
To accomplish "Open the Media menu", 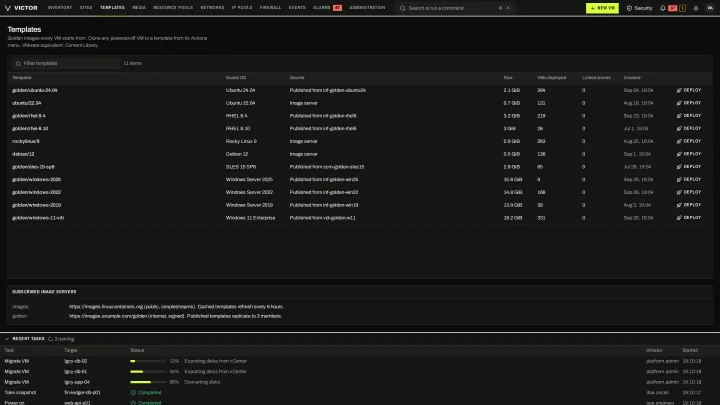I will (139, 8).
